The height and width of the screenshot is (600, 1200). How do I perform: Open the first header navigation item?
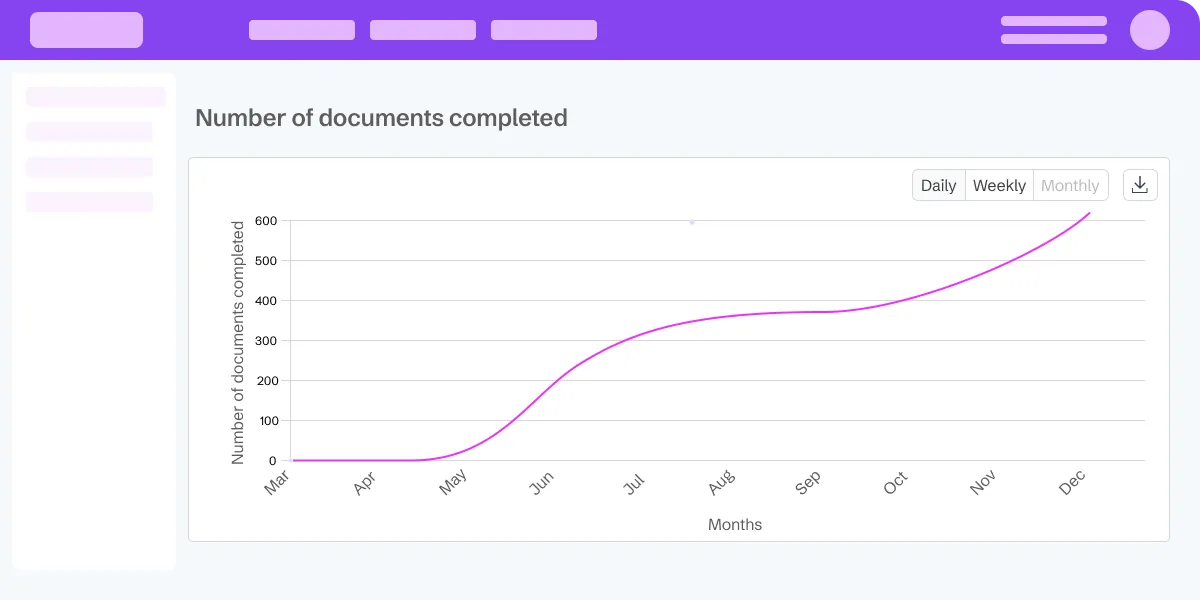coord(302,30)
